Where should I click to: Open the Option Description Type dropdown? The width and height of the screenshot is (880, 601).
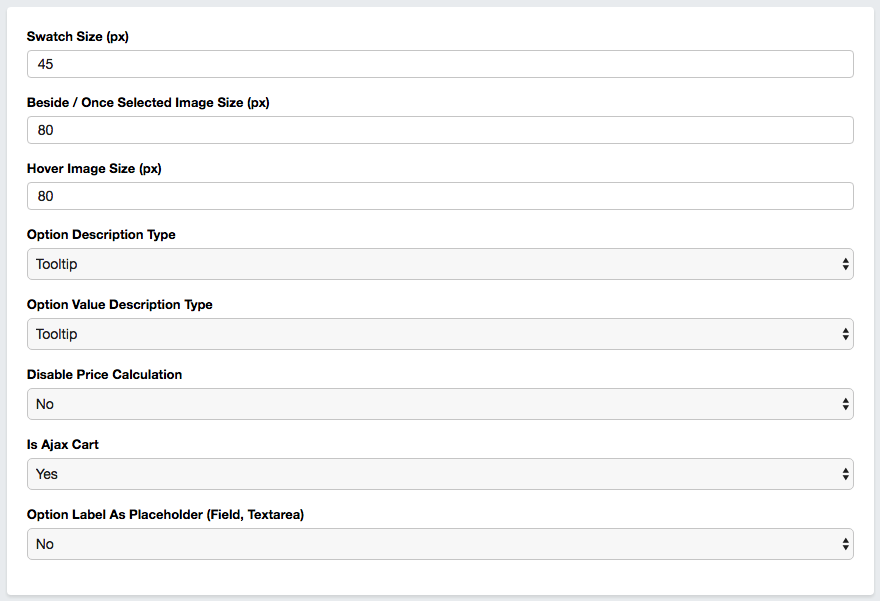click(x=440, y=264)
